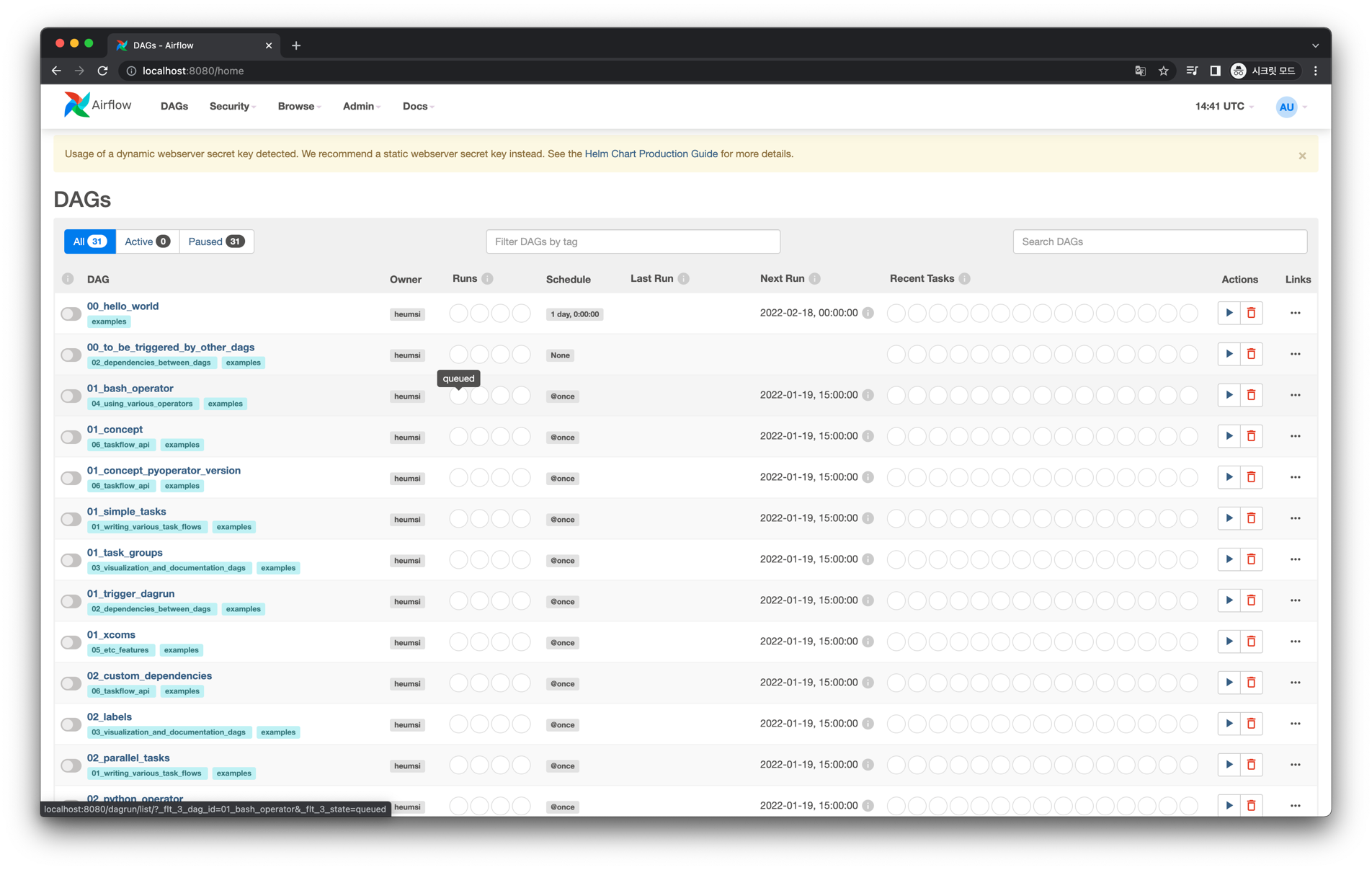Delete the 02_labels DAG

pyautogui.click(x=1252, y=724)
